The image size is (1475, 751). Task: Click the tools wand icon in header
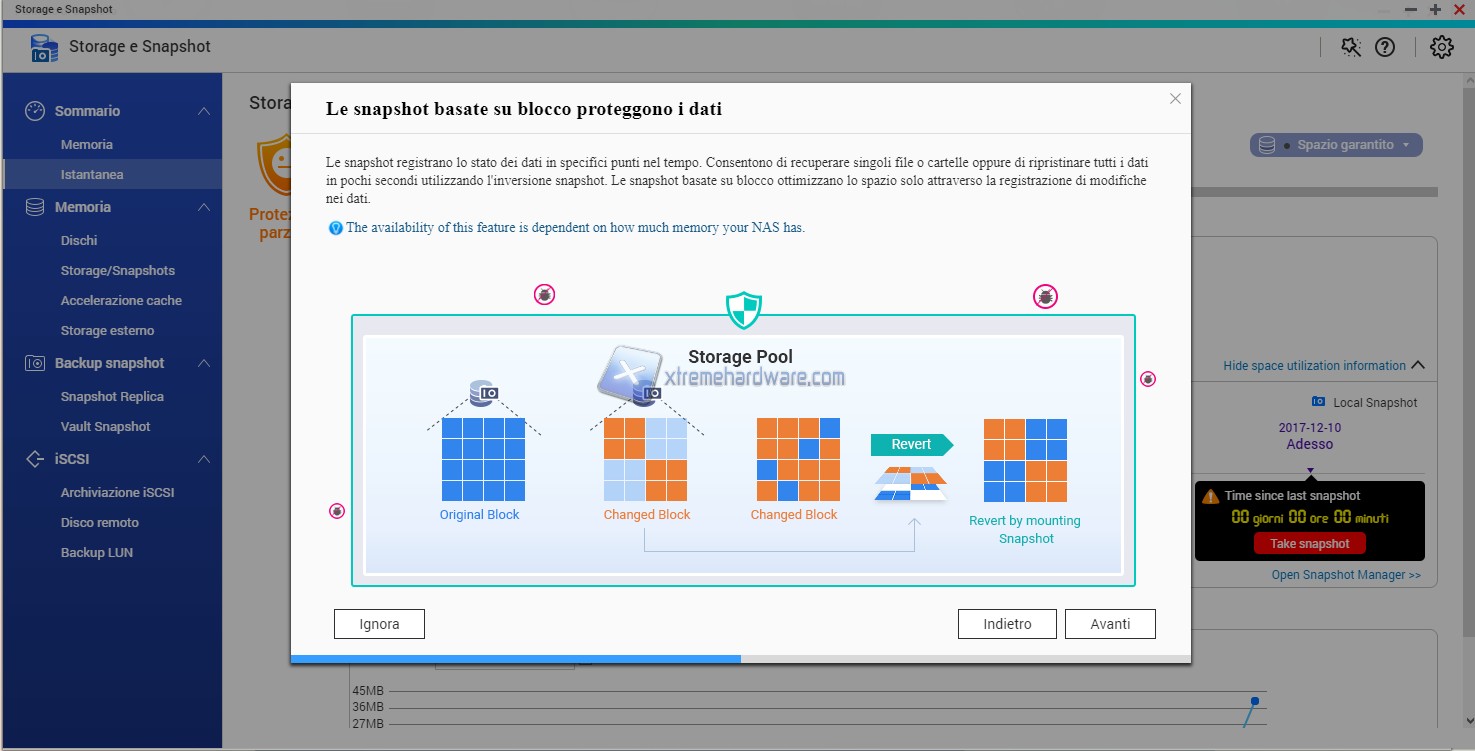click(1351, 47)
